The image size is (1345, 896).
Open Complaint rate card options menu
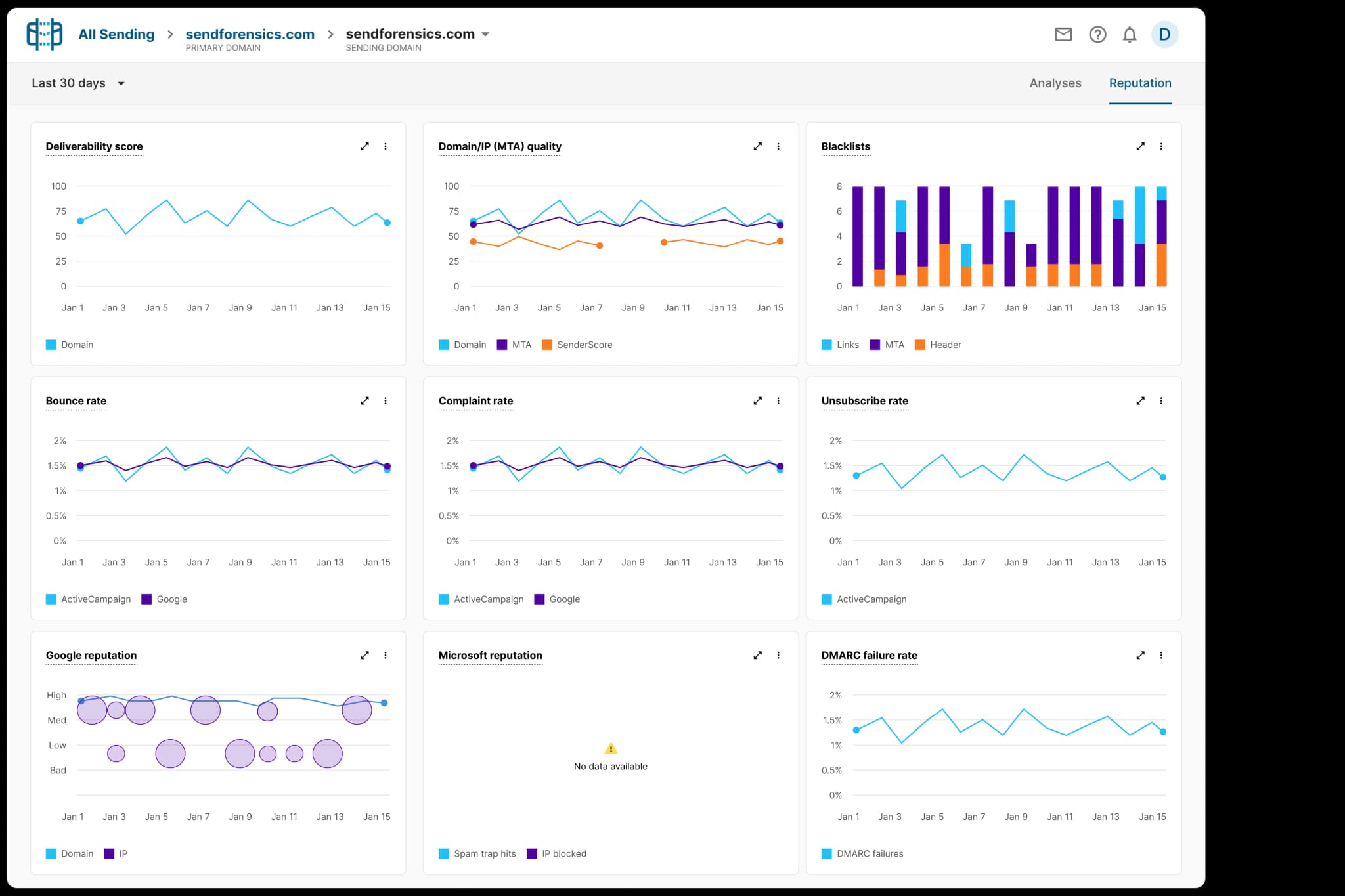[x=778, y=400]
